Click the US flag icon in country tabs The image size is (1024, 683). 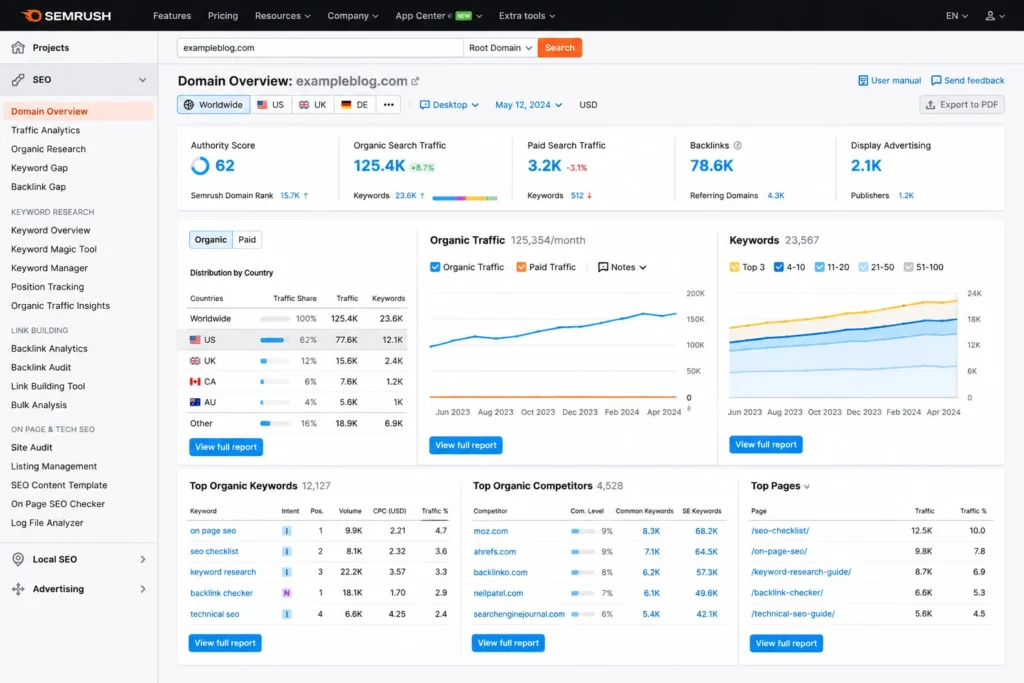(262, 104)
